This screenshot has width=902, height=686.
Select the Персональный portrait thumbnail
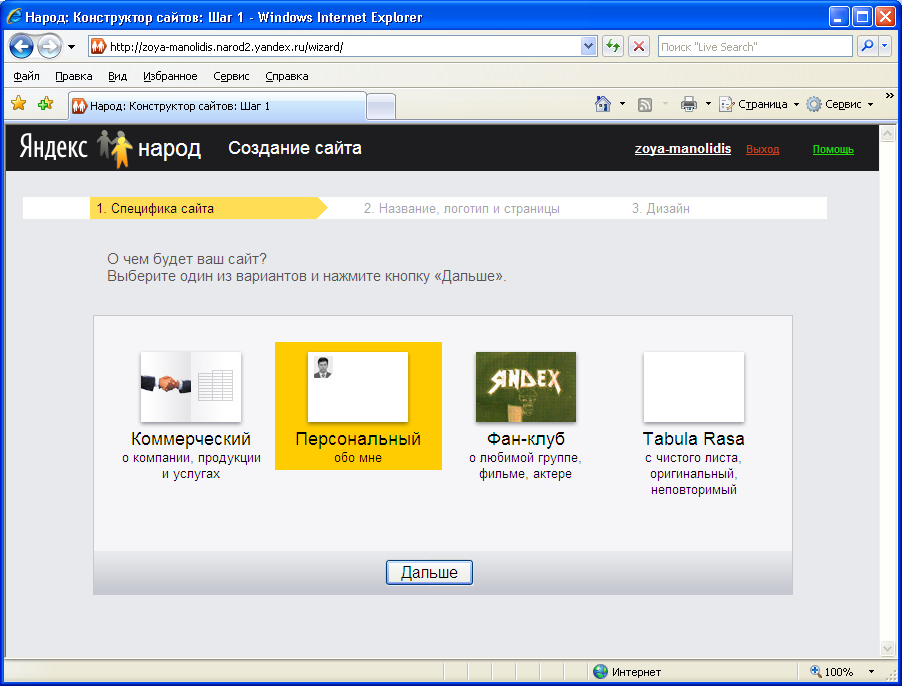[x=358, y=387]
